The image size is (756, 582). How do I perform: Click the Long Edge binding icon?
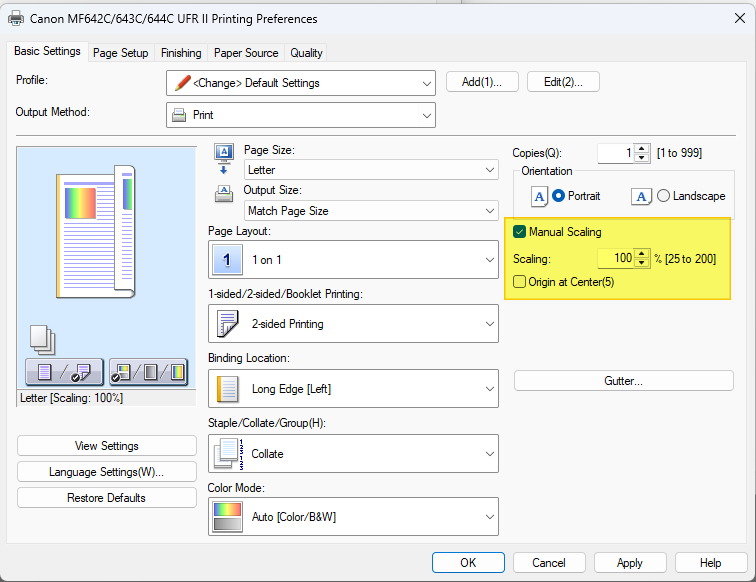[x=228, y=389]
